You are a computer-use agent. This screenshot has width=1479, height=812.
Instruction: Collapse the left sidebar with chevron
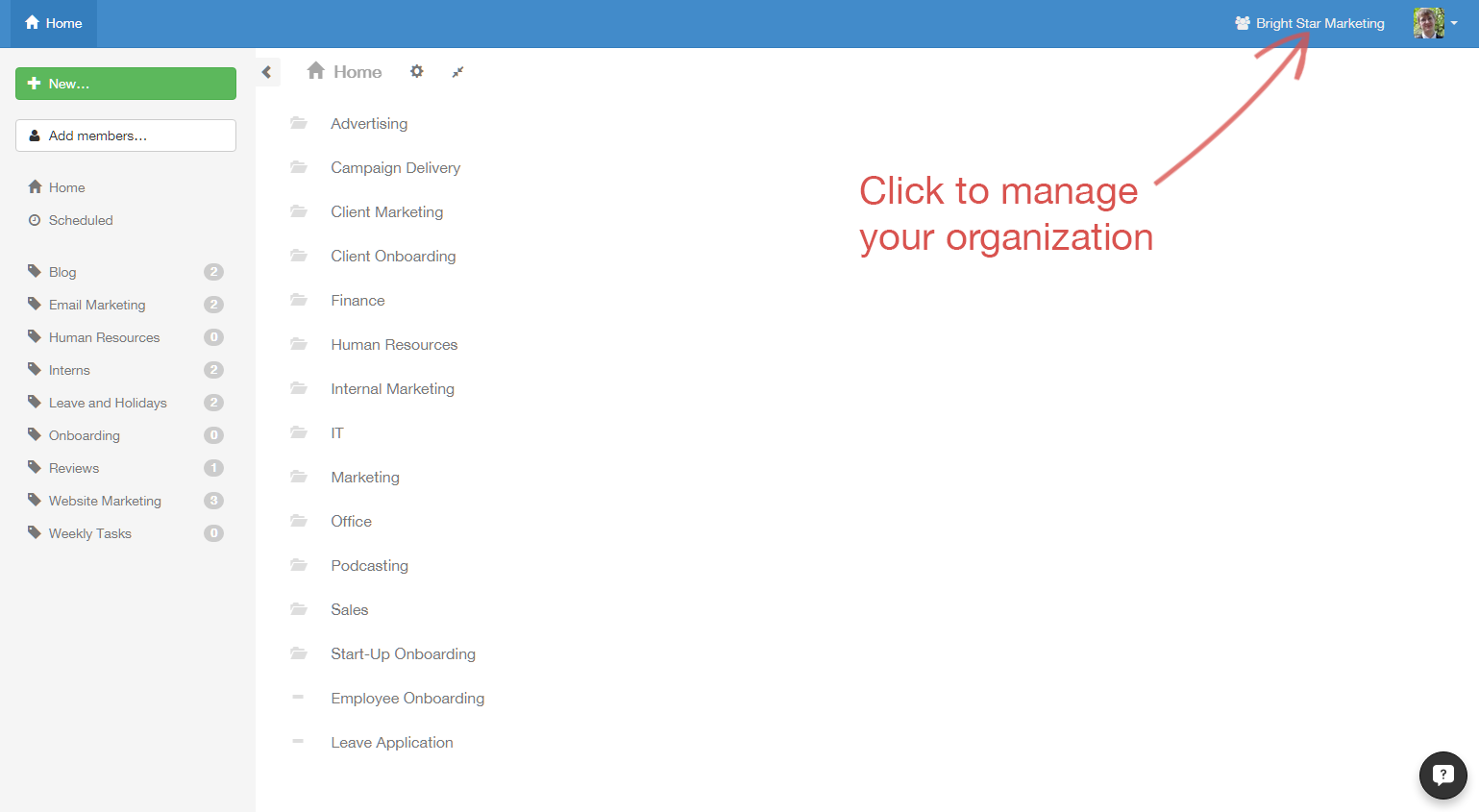point(267,72)
